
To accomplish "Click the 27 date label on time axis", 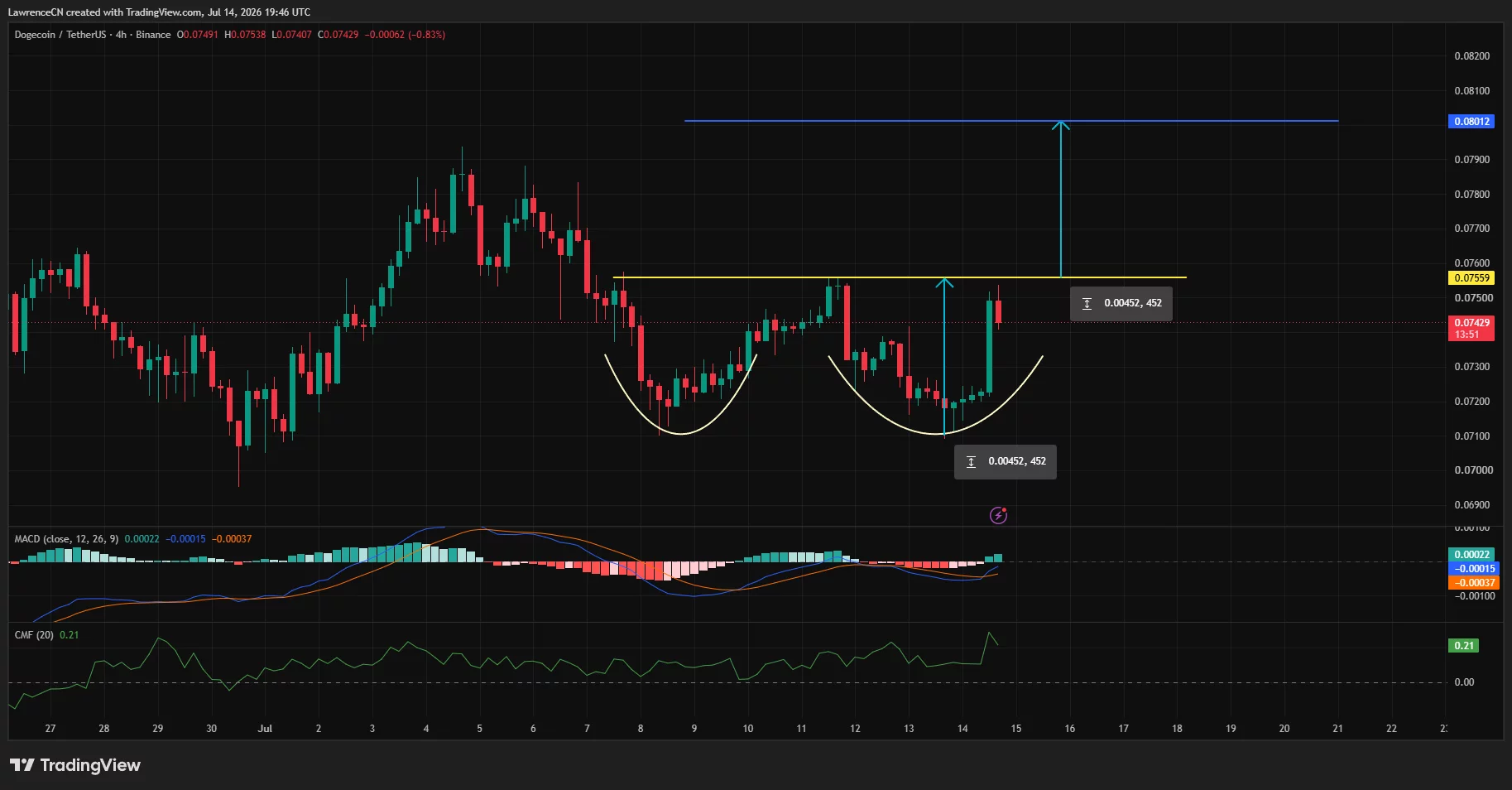I will pyautogui.click(x=50, y=729).
